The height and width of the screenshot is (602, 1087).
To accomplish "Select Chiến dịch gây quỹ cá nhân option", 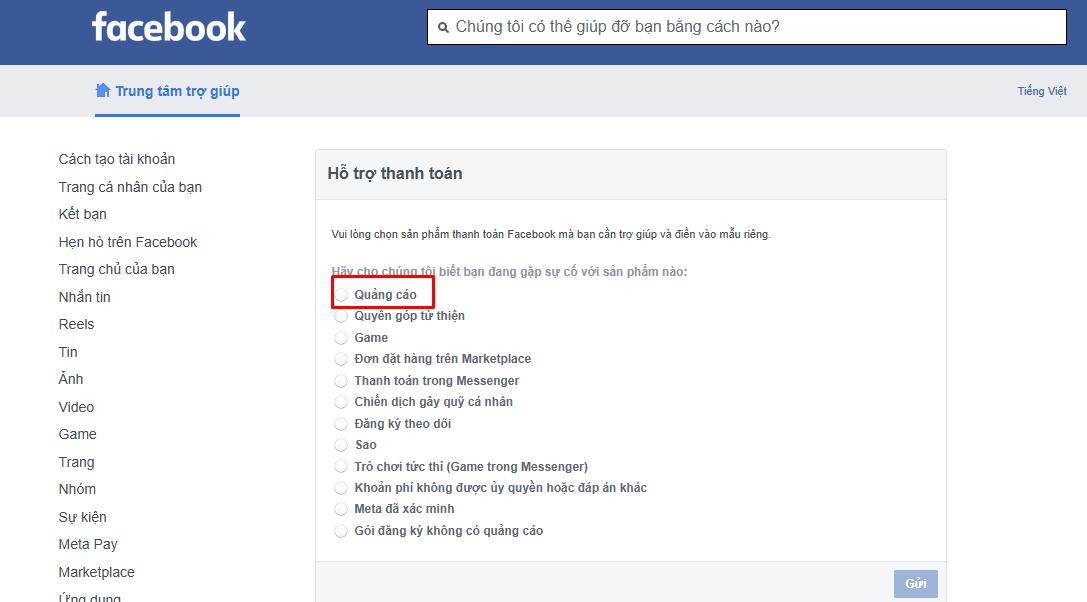I will pos(340,402).
